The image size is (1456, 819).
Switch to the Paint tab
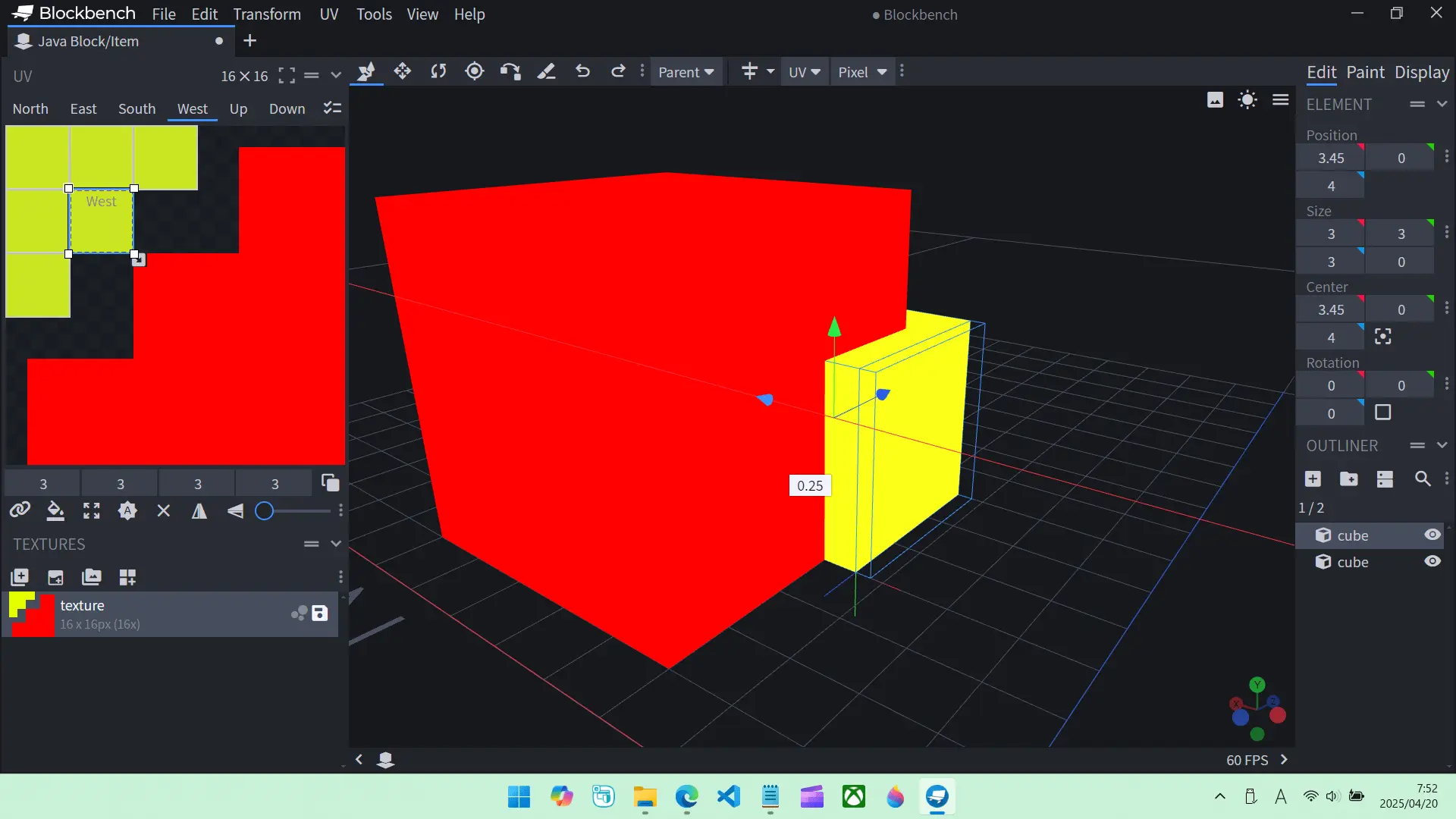tap(1365, 72)
